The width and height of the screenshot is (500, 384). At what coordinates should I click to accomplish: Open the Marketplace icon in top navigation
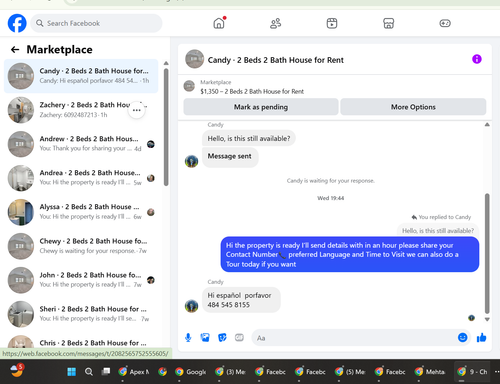[388, 23]
